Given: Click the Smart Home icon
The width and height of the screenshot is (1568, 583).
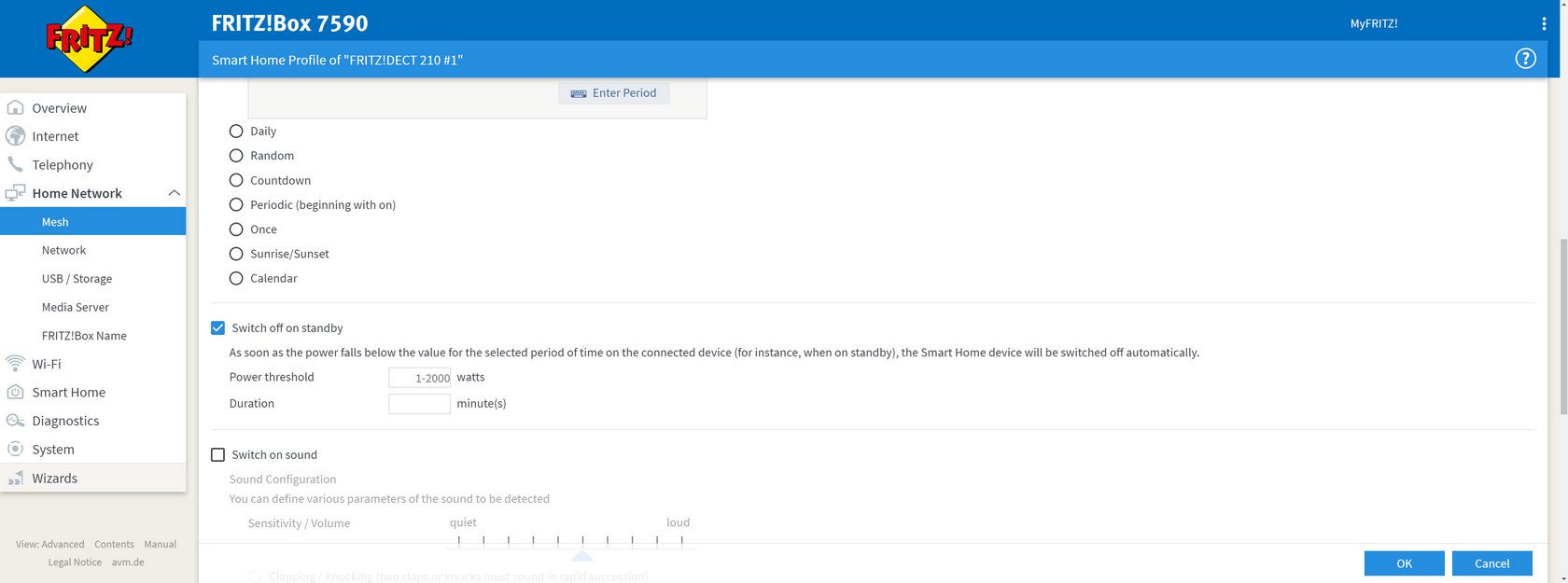Looking at the screenshot, I should 15,392.
